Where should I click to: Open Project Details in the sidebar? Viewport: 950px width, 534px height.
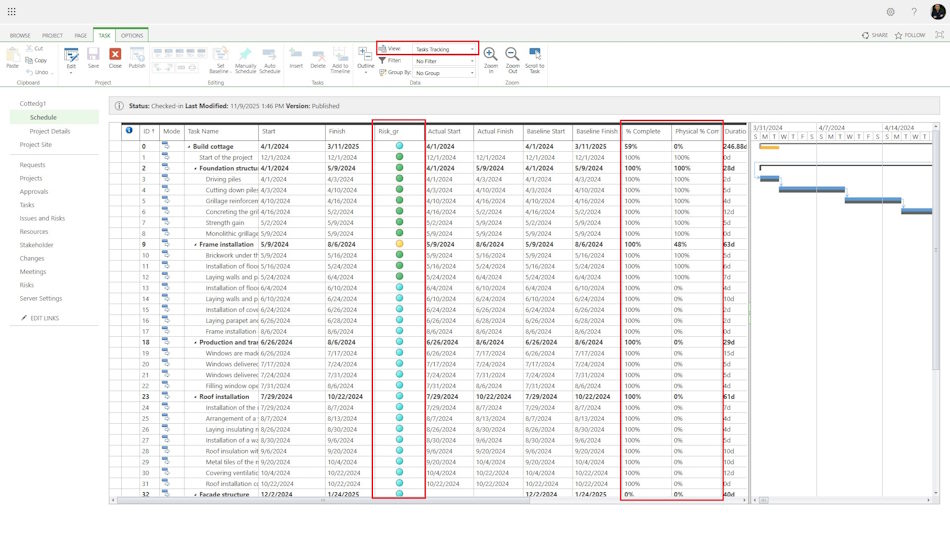tap(50, 132)
